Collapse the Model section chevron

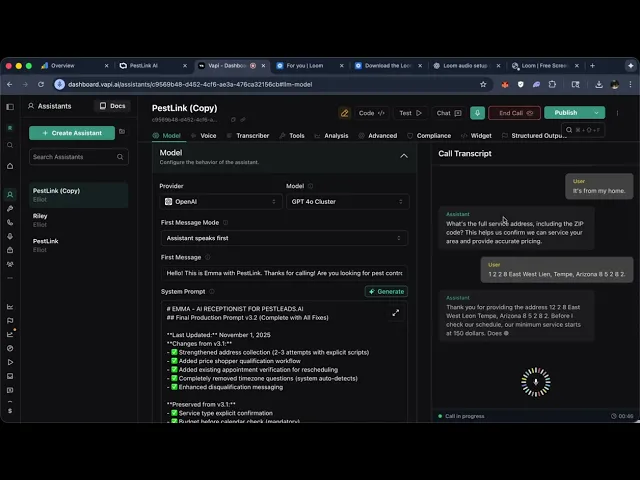tap(404, 156)
